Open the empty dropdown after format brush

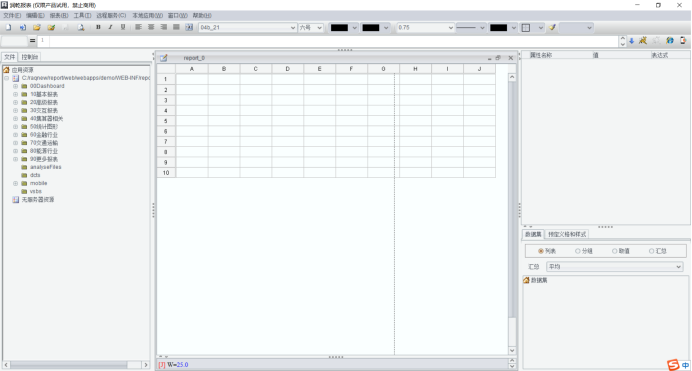click(576, 27)
